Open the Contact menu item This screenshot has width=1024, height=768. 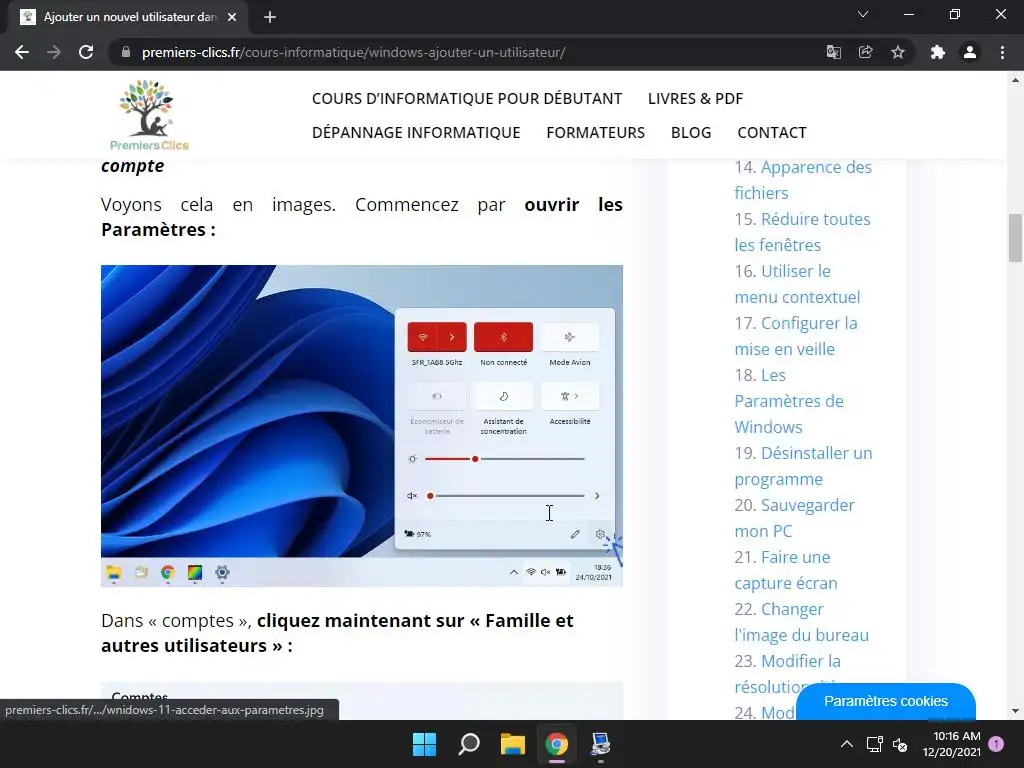[x=772, y=133]
